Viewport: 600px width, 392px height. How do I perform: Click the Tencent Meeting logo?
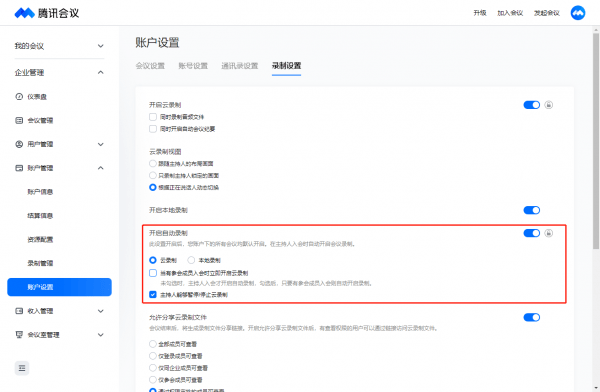47,13
